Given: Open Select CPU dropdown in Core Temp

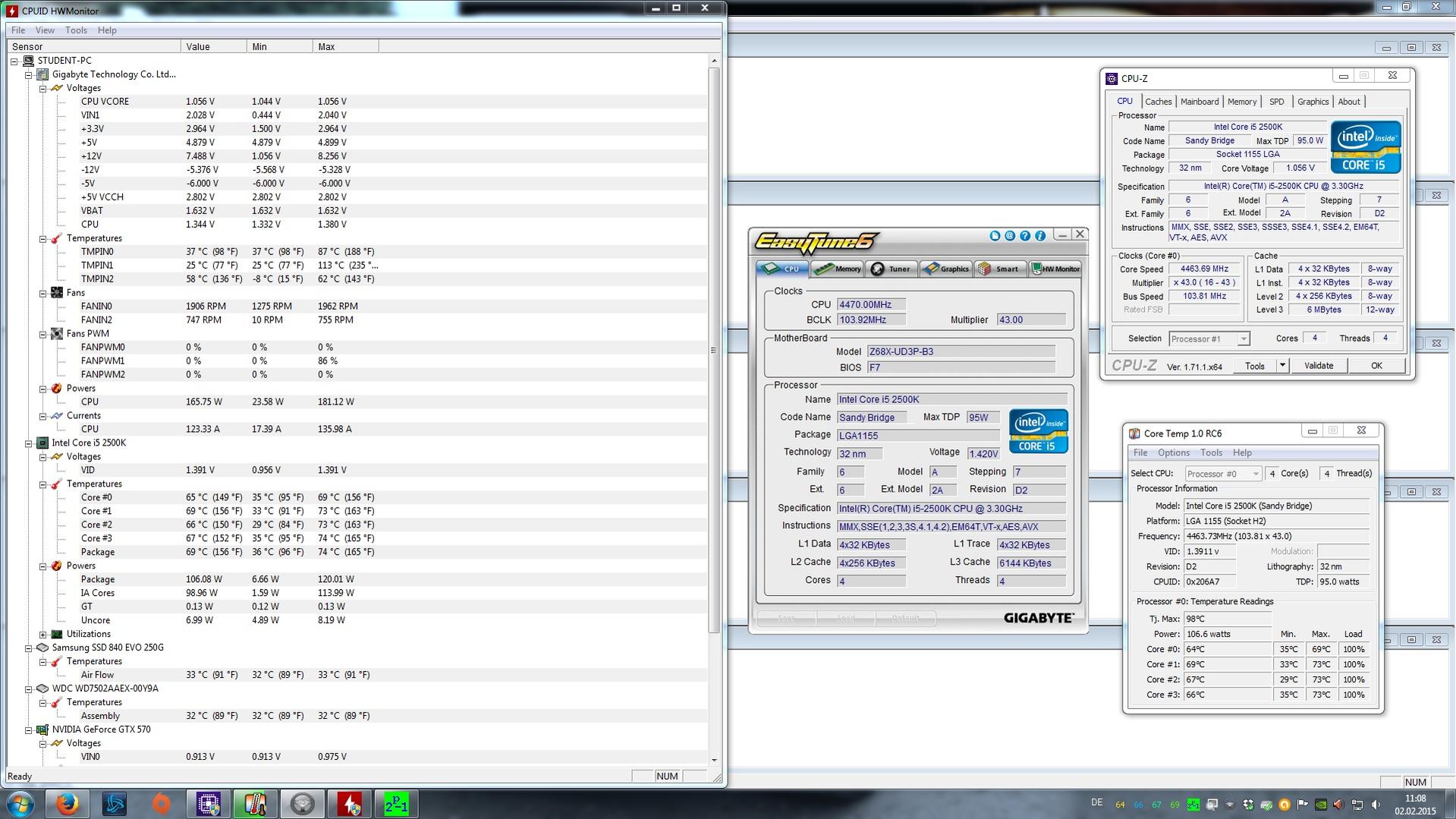Looking at the screenshot, I should pos(1222,474).
